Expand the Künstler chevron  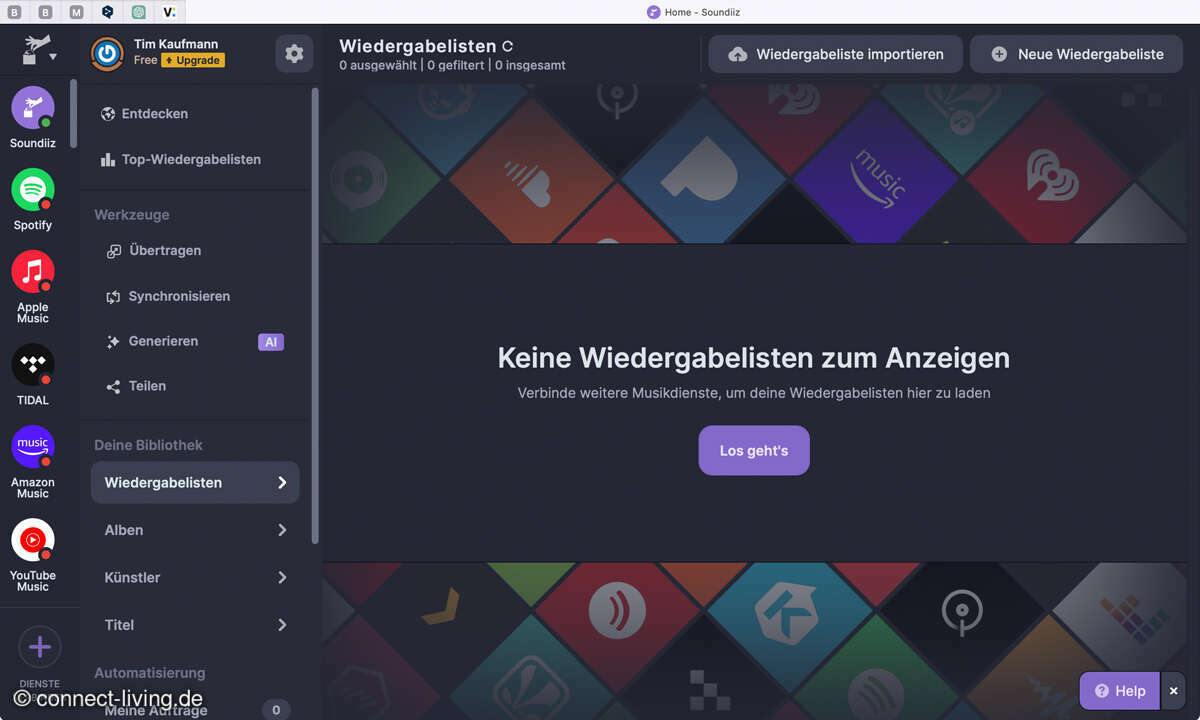click(282, 578)
